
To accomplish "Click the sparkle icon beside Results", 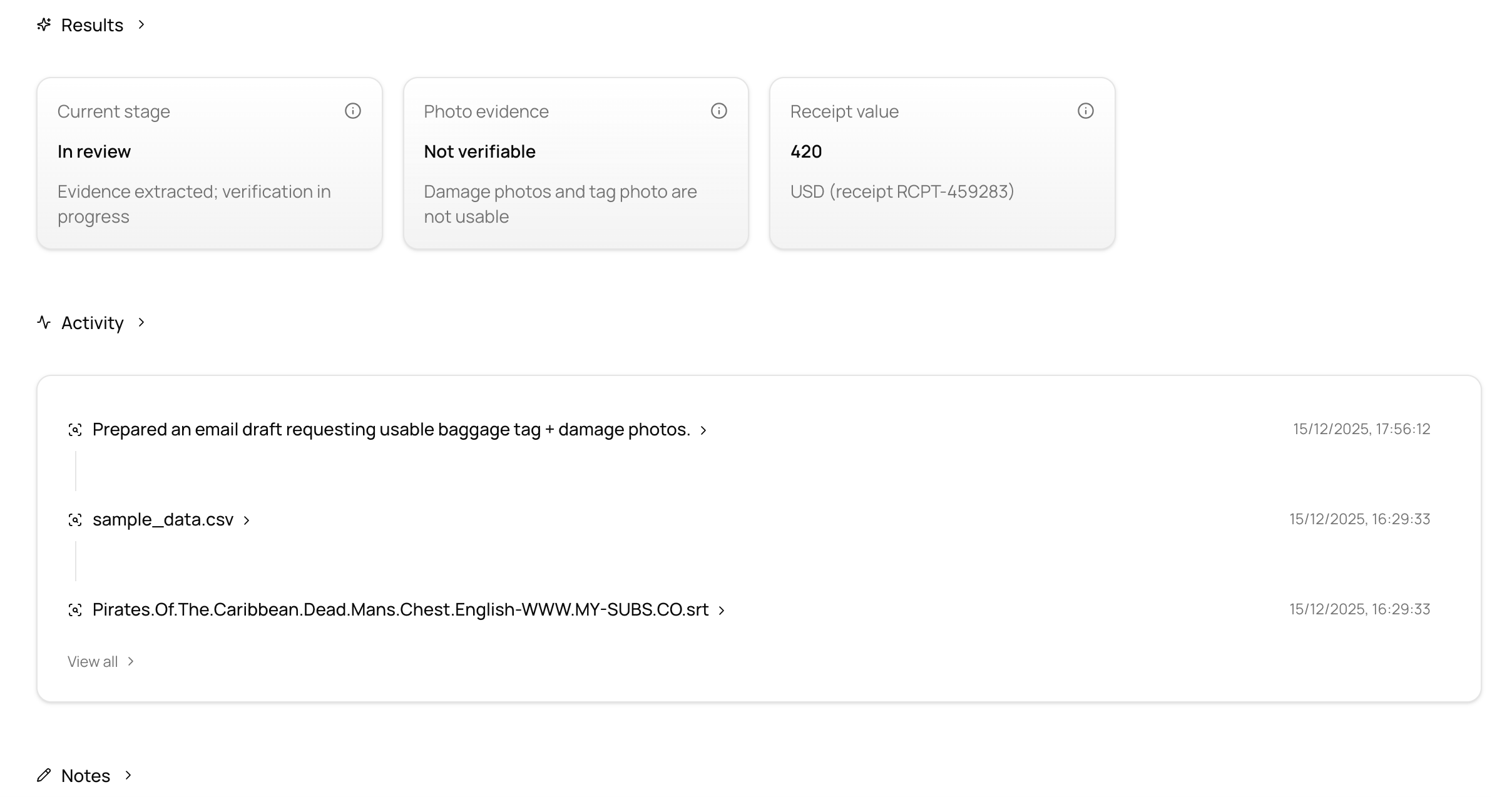I will pyautogui.click(x=44, y=24).
